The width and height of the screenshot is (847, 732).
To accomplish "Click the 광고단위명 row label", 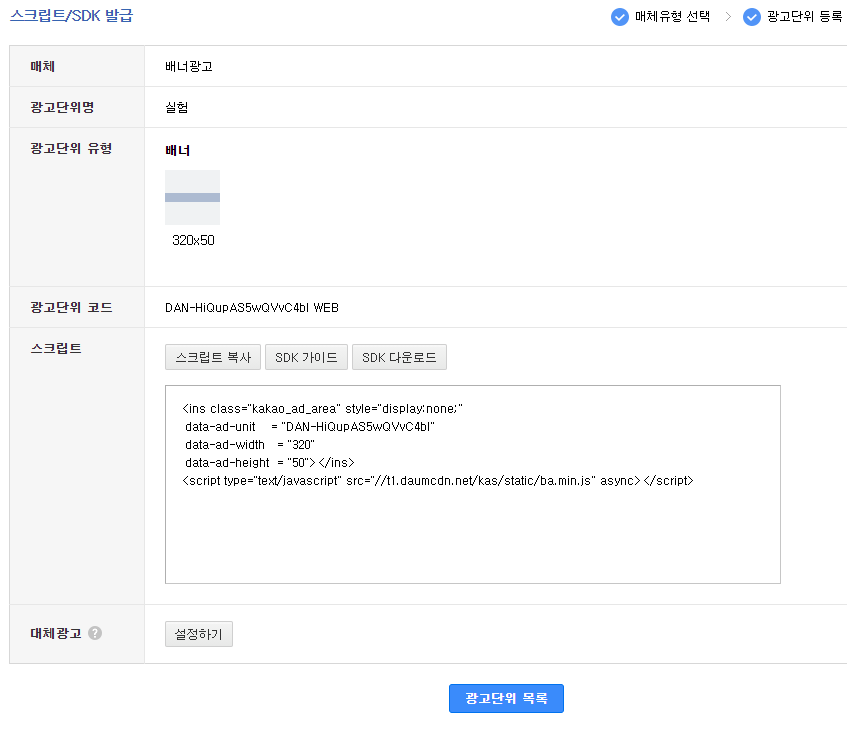I will (x=62, y=107).
